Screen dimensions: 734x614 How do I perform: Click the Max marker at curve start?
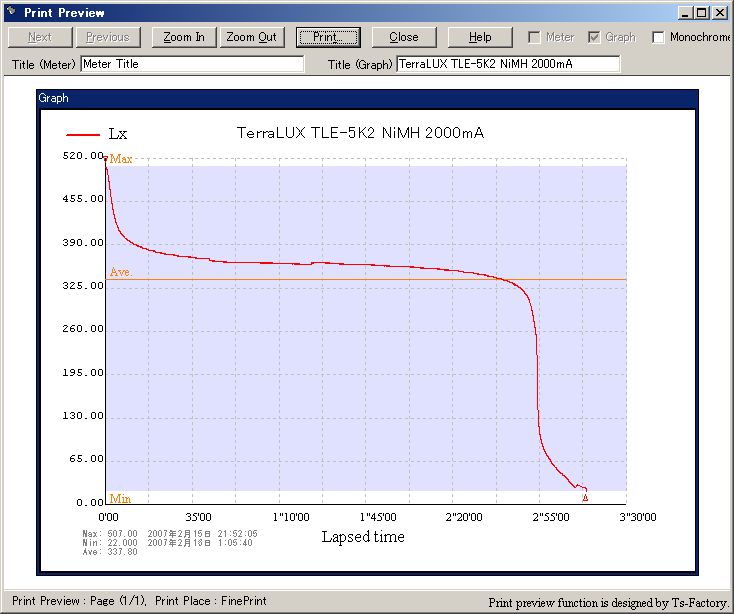(106, 159)
